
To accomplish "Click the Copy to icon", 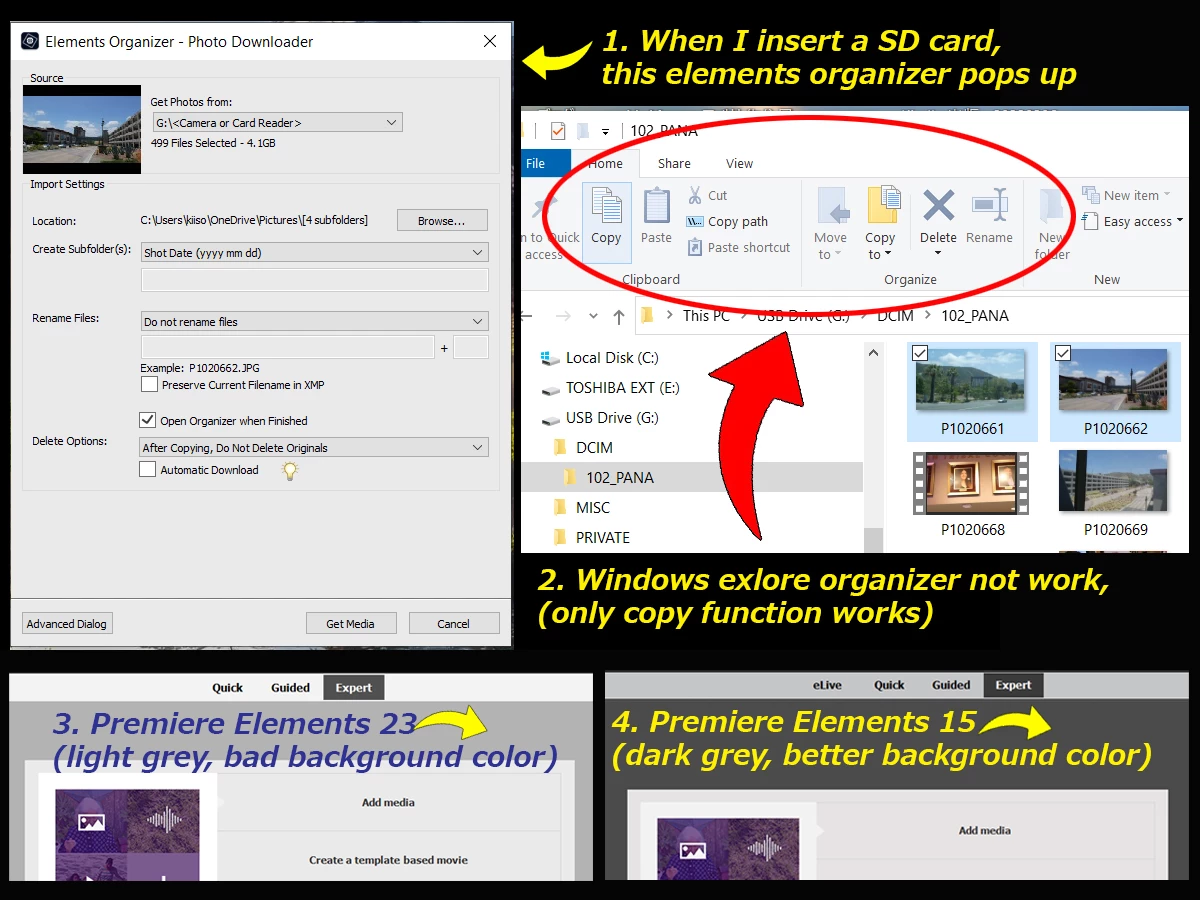I will [882, 205].
